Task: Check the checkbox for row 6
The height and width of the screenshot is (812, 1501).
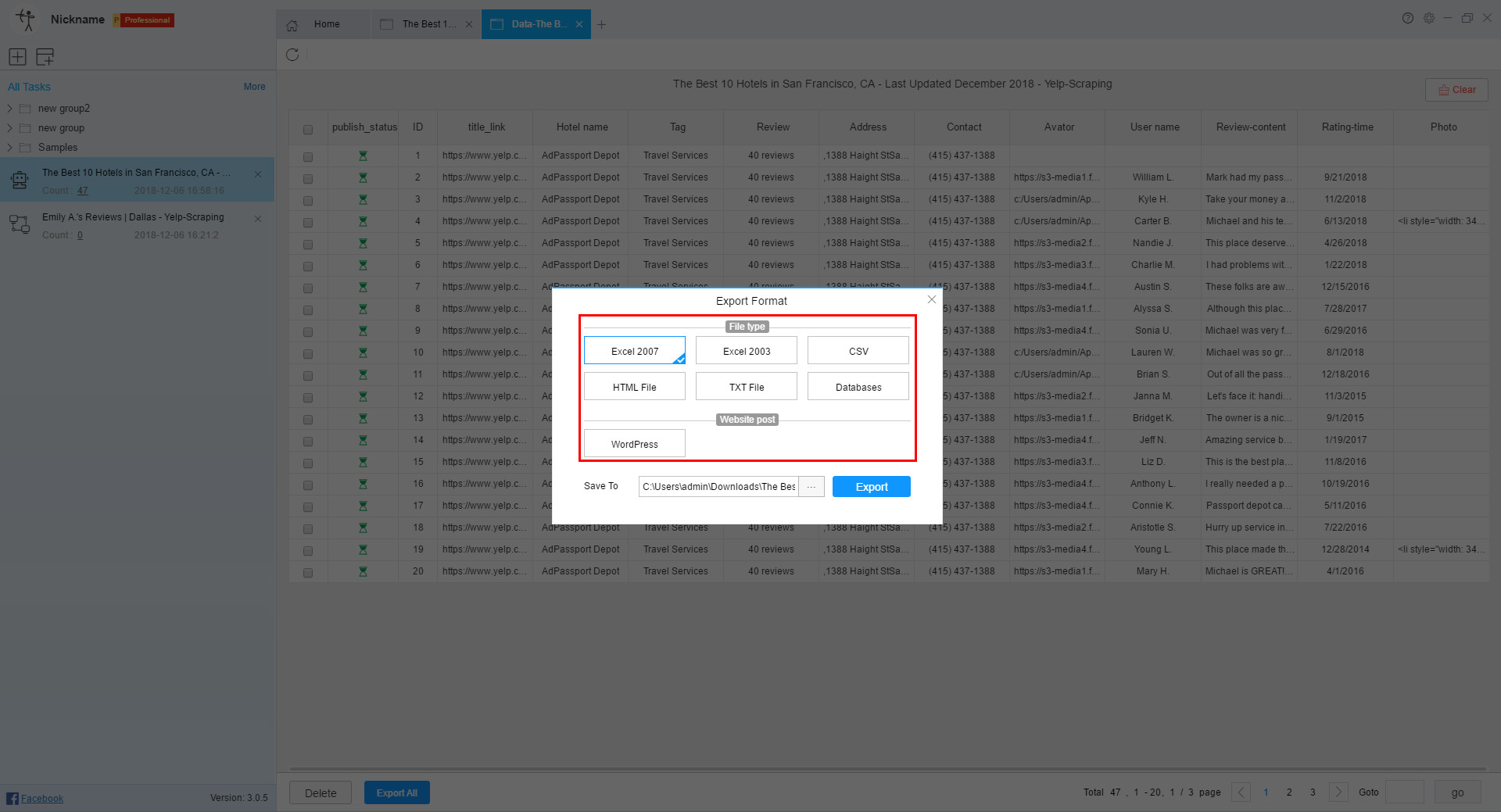Action: pos(308,266)
